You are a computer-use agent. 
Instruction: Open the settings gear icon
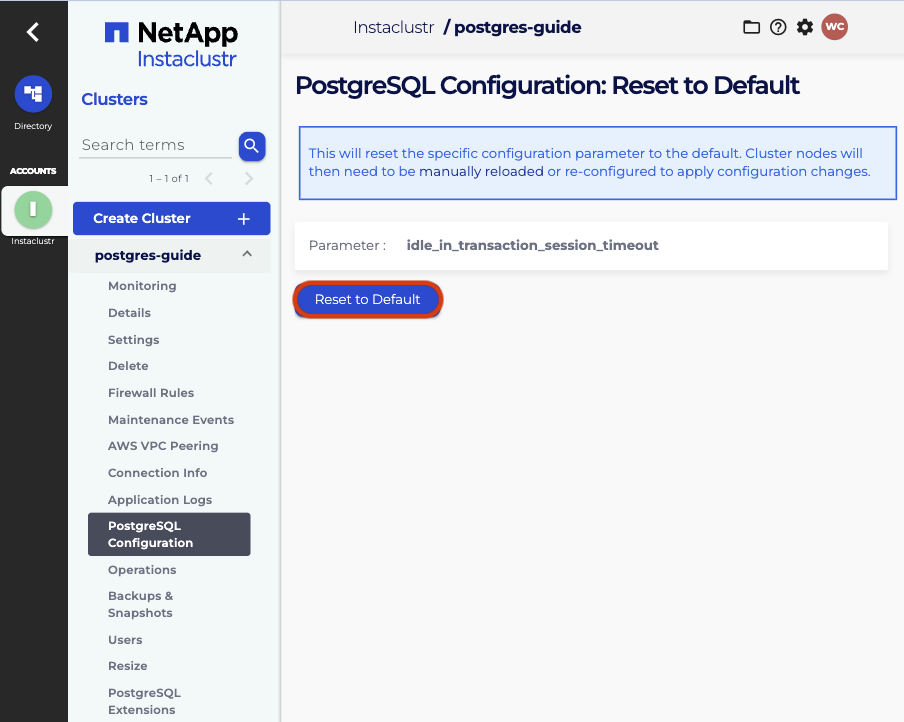pos(804,28)
